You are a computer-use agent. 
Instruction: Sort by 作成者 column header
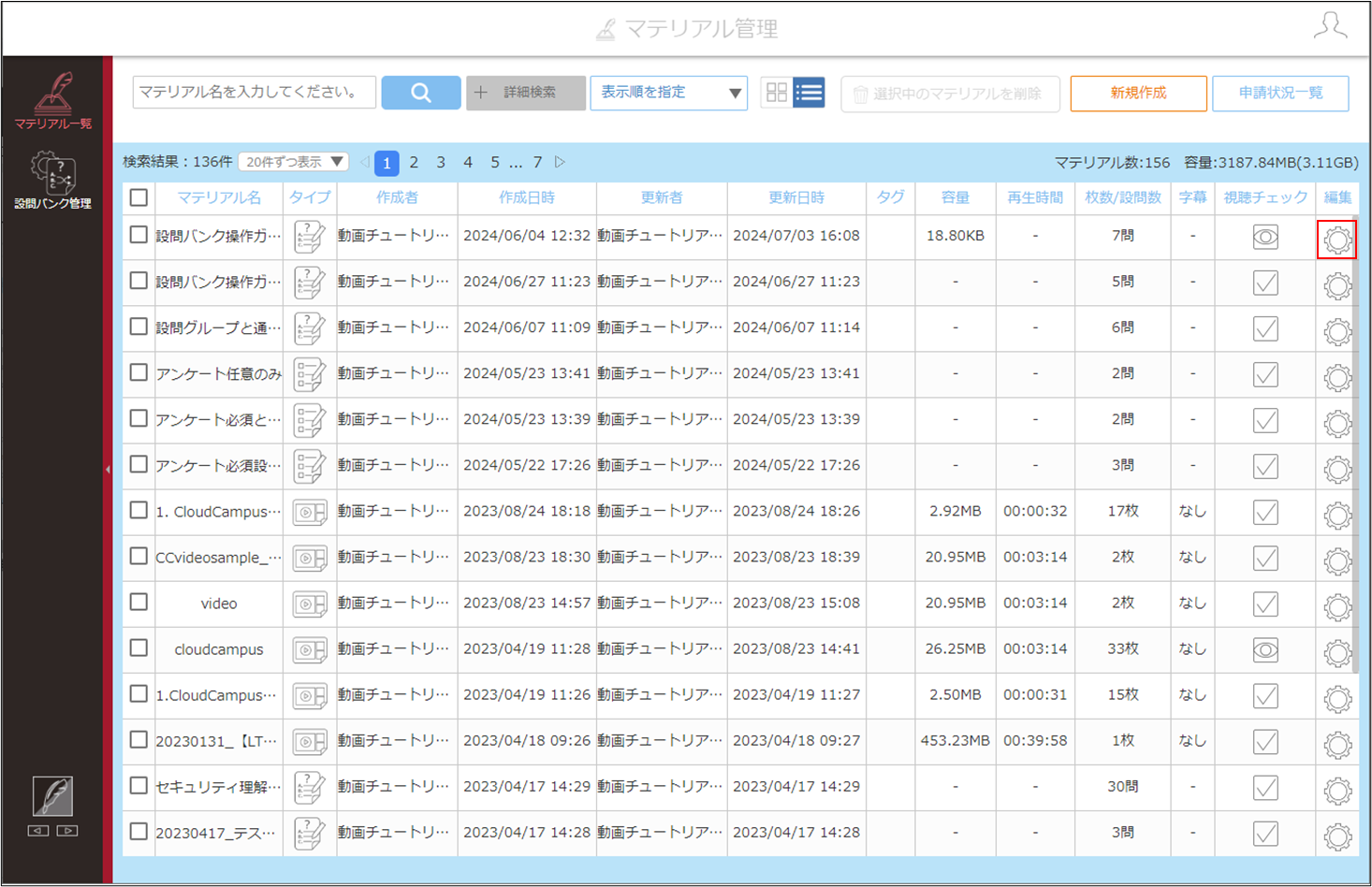397,197
